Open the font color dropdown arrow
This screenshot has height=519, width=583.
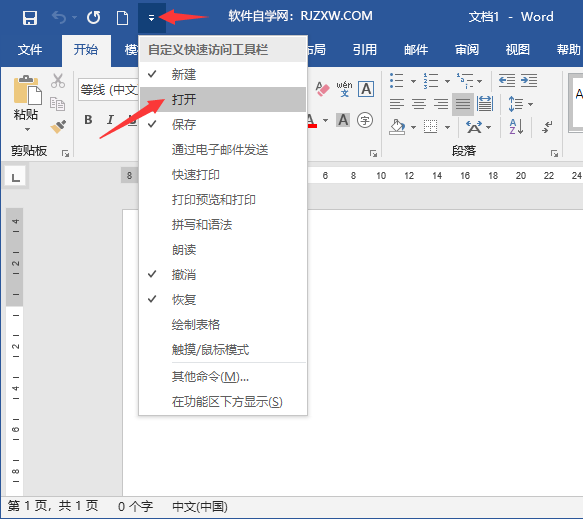click(325, 120)
